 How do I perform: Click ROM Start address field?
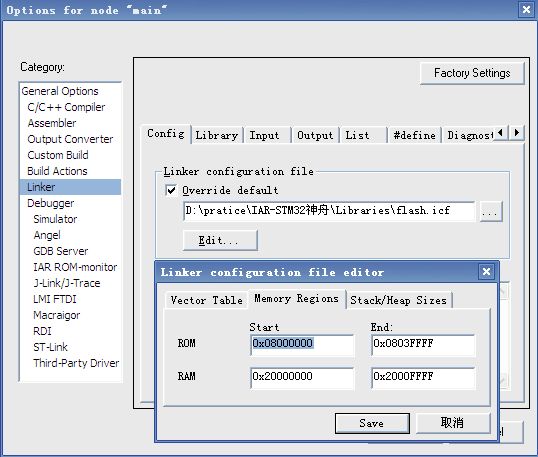pos(302,344)
